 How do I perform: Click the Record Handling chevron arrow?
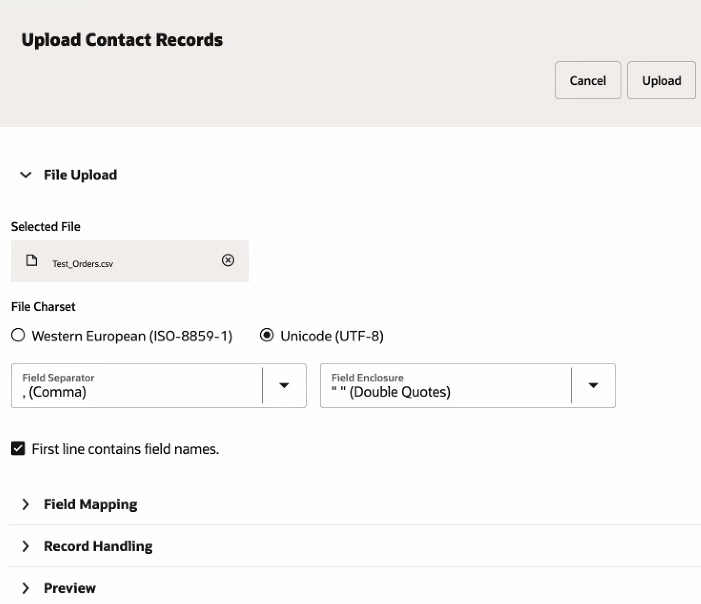[25, 546]
